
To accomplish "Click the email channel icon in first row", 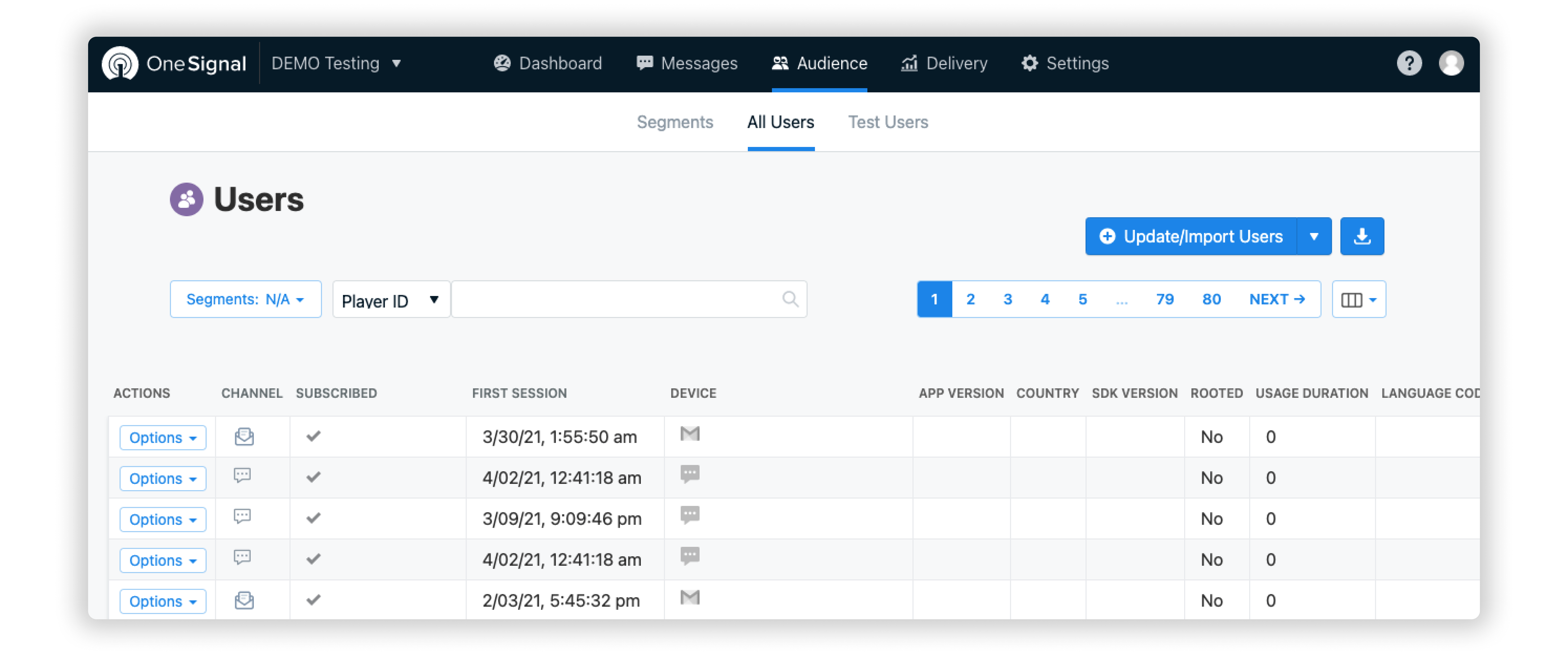I will point(244,437).
